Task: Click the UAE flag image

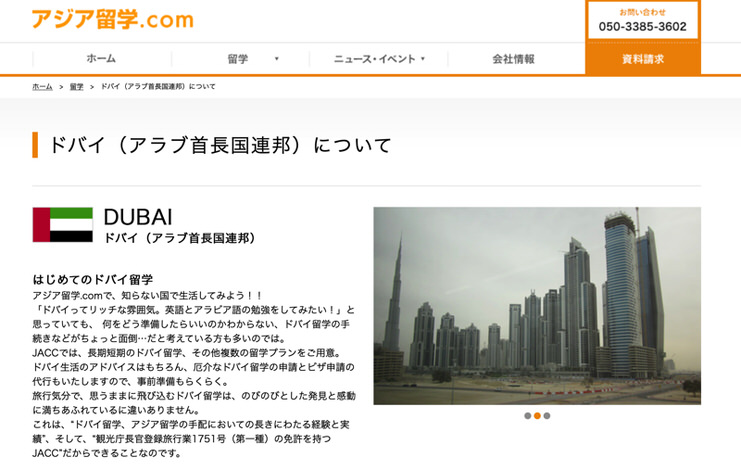Action: tap(62, 225)
